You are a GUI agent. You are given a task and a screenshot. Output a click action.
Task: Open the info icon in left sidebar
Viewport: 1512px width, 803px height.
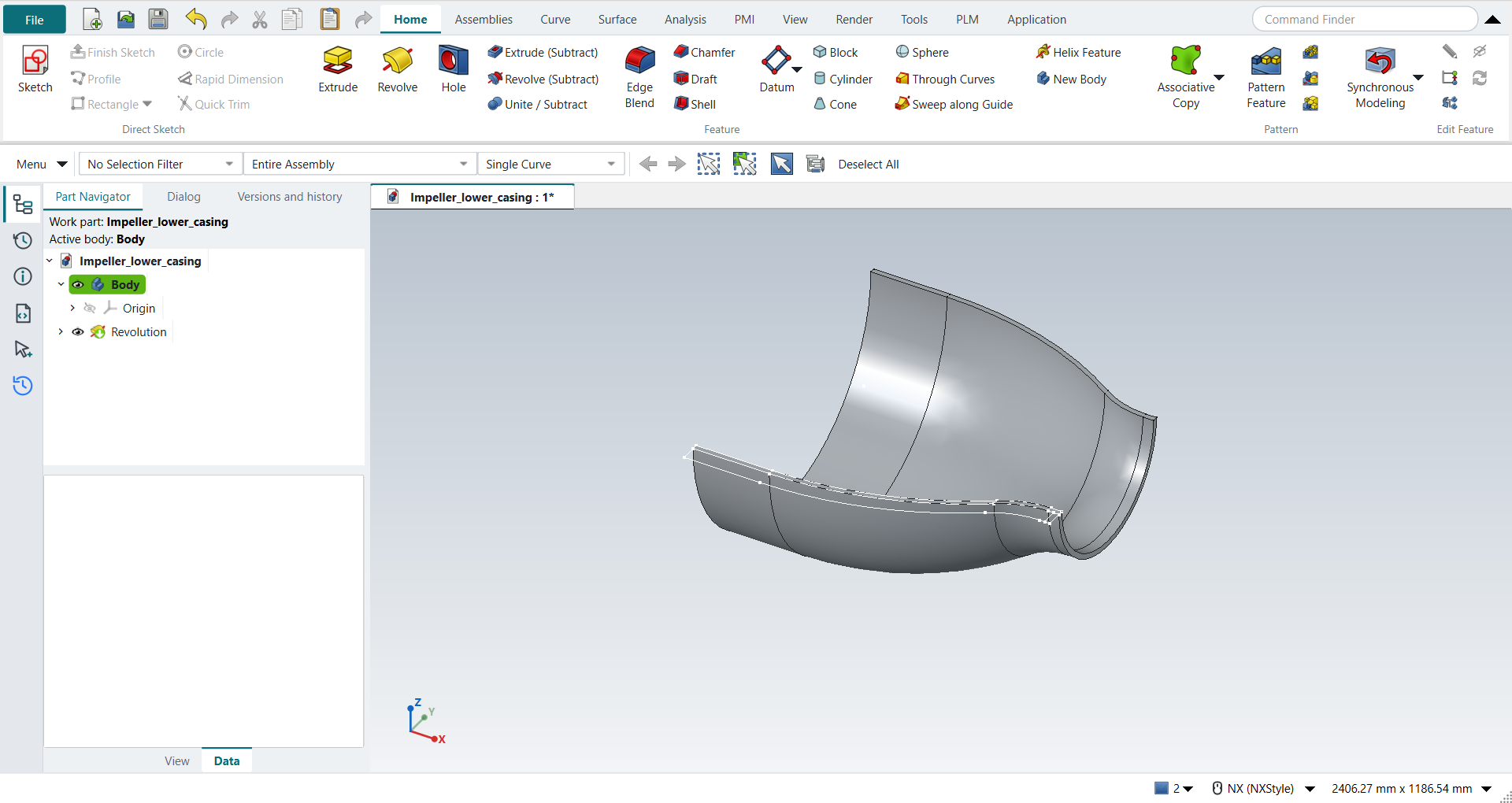[23, 276]
